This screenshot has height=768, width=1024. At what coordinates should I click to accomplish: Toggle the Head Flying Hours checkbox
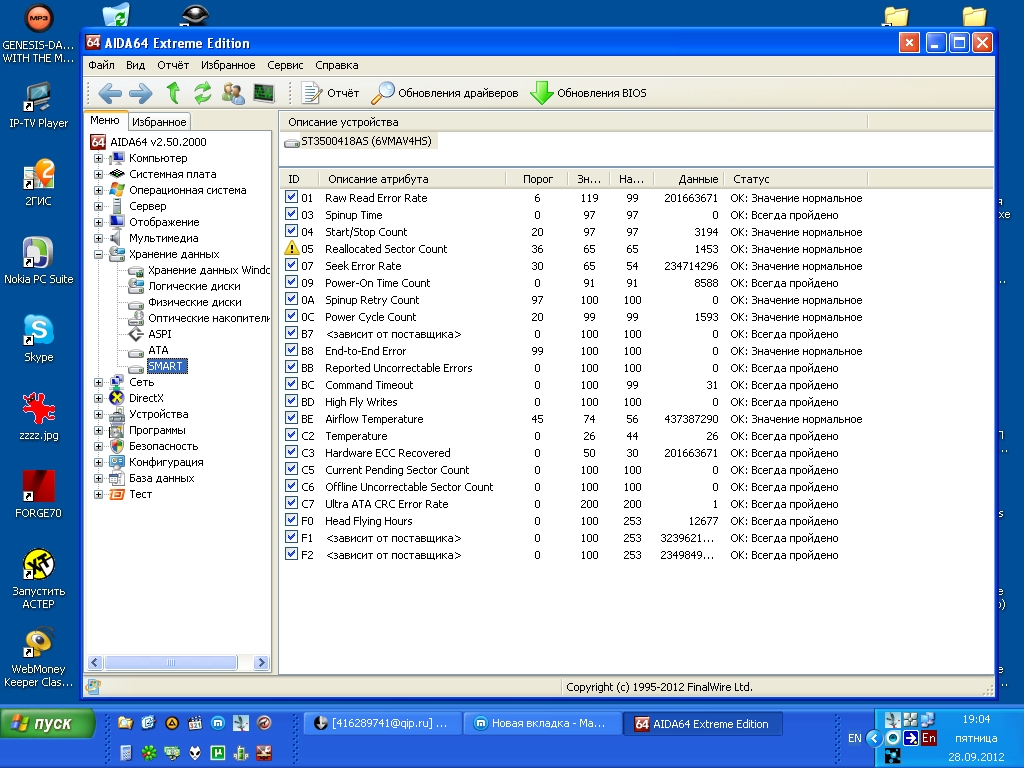[x=292, y=521]
